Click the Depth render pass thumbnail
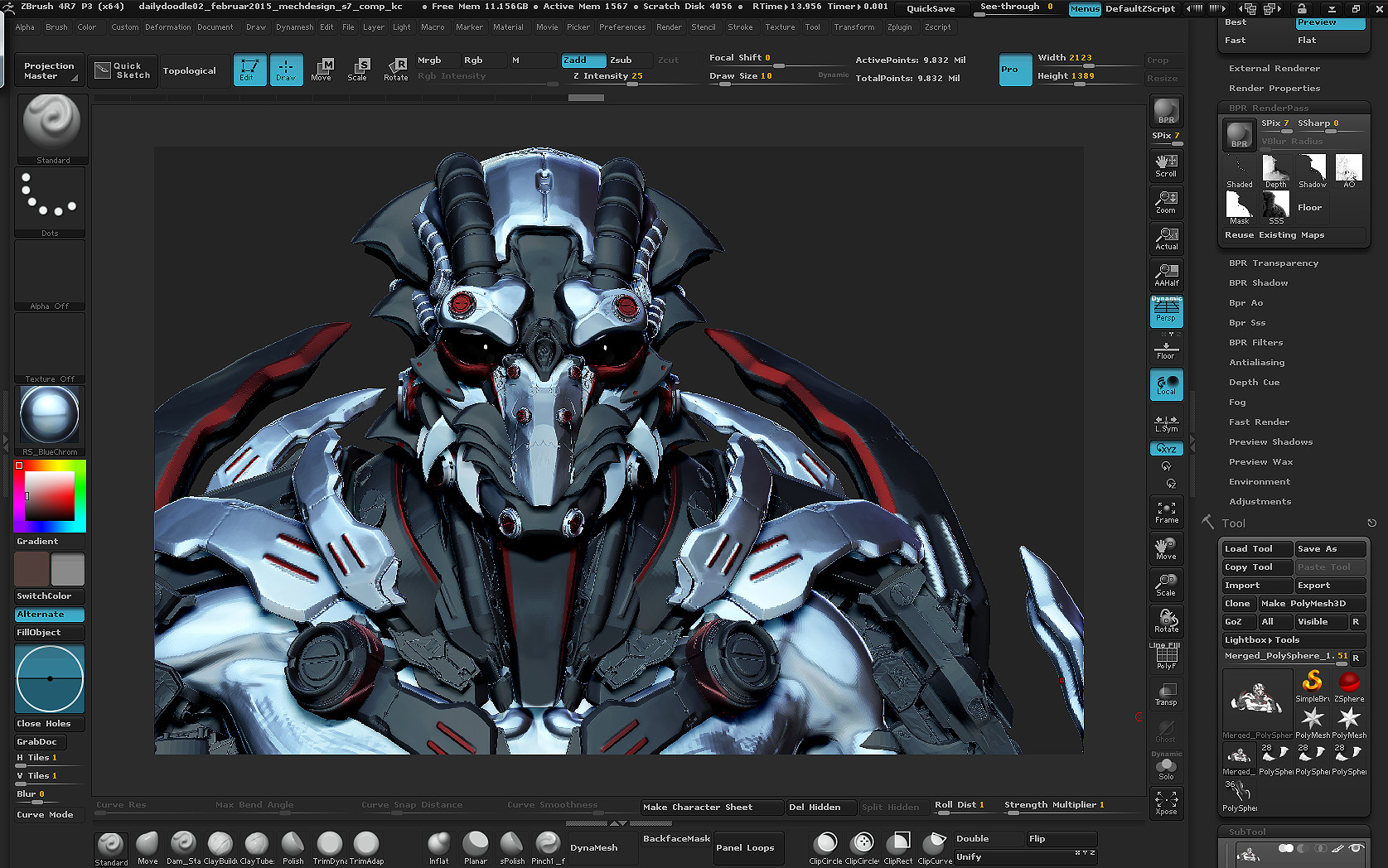This screenshot has height=868, width=1388. (1276, 171)
